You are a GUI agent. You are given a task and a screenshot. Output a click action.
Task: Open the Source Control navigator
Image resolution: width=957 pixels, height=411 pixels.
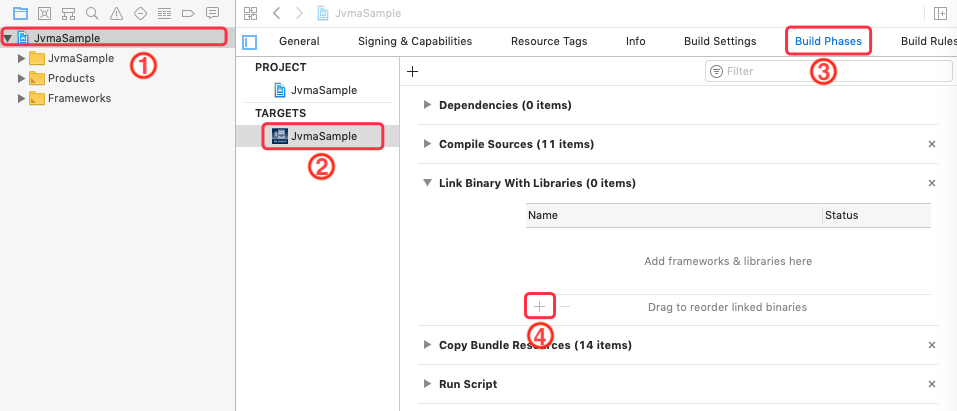44,13
